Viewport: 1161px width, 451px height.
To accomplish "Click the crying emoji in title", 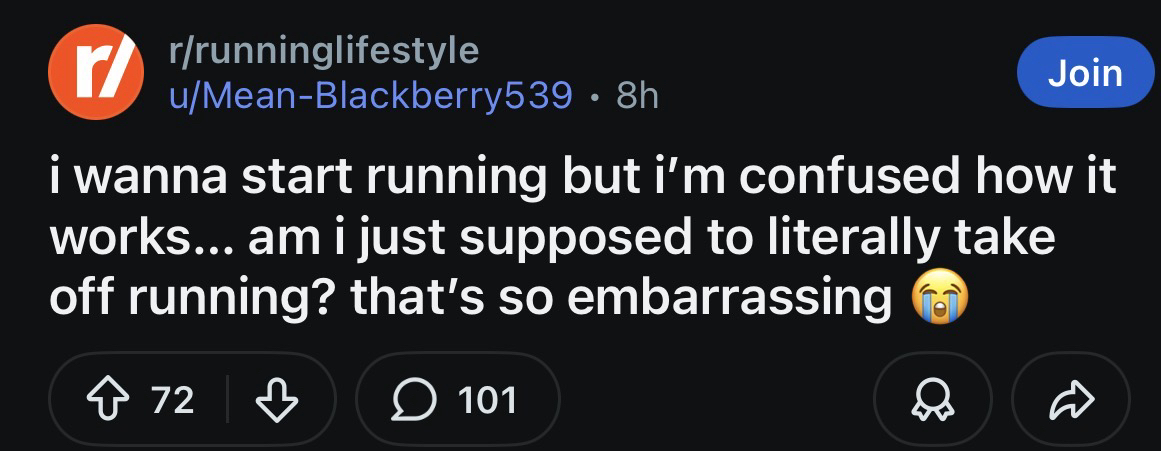I will pyautogui.click(x=935, y=297).
